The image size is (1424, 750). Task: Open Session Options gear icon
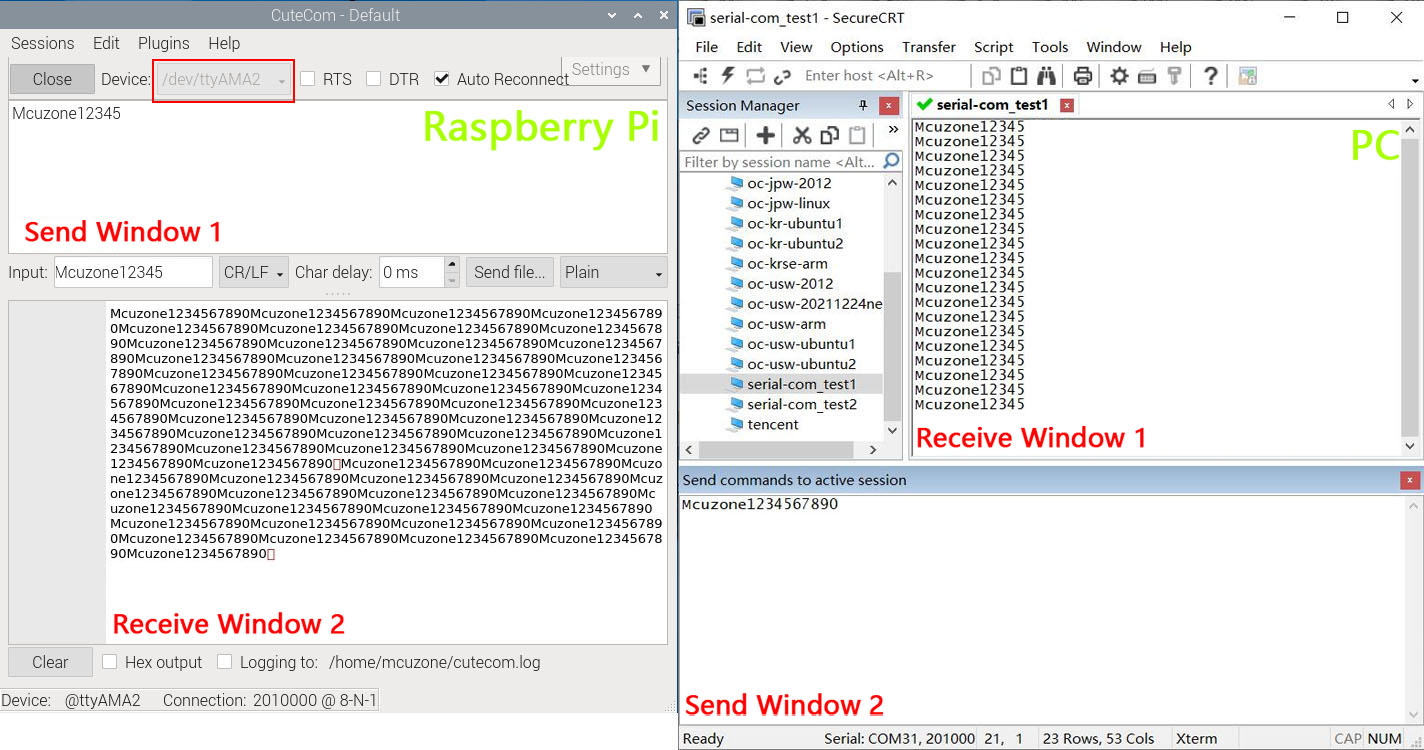click(1119, 76)
